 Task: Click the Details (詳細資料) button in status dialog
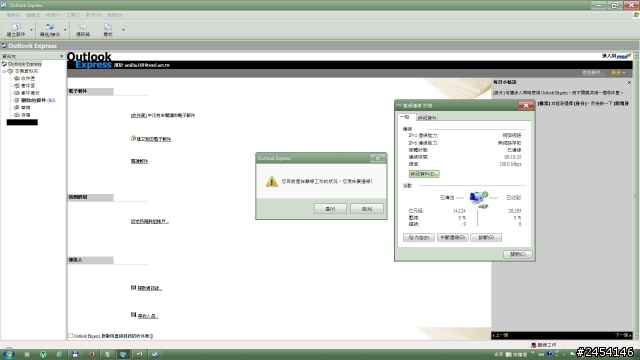(424, 174)
